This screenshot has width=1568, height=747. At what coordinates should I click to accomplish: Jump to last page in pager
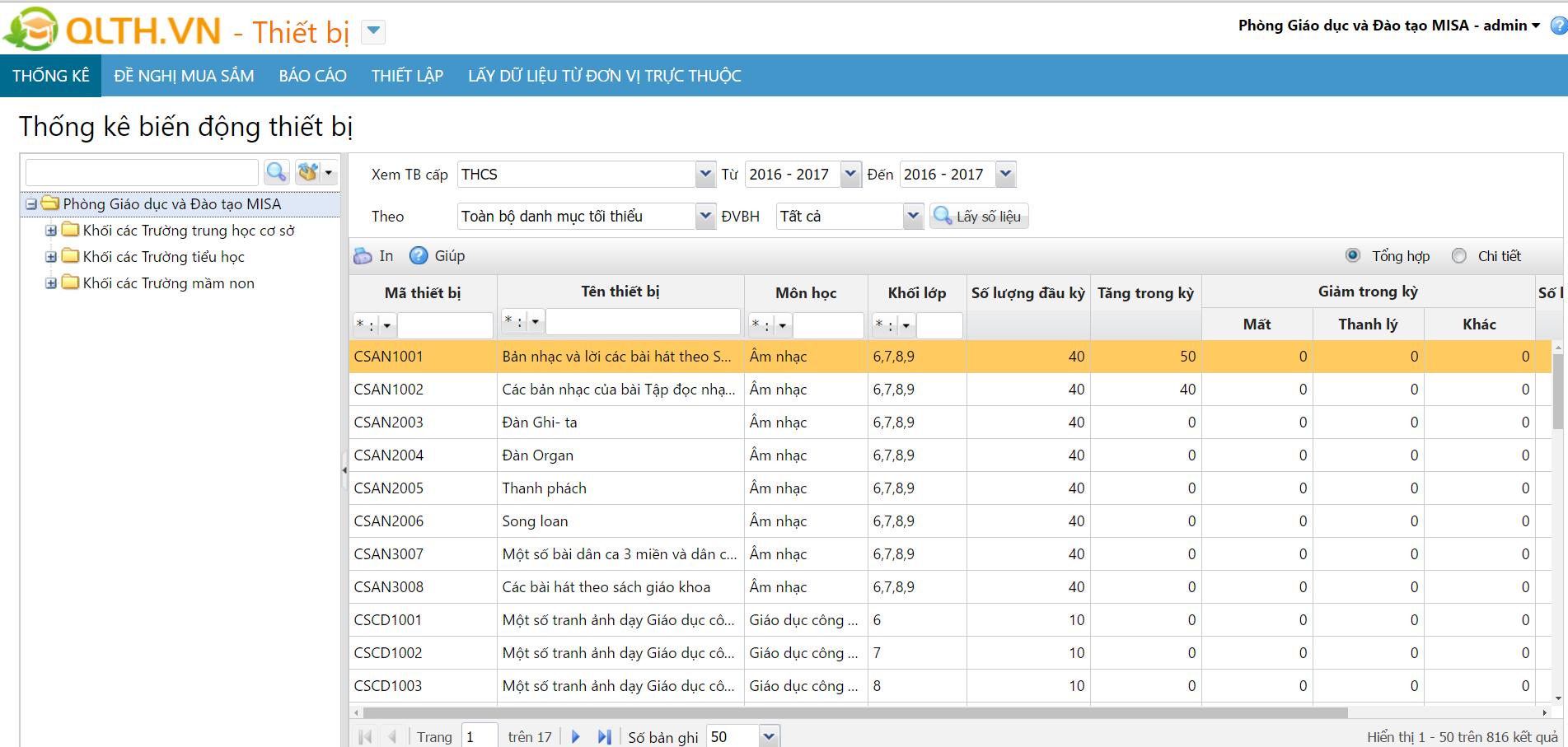605,737
